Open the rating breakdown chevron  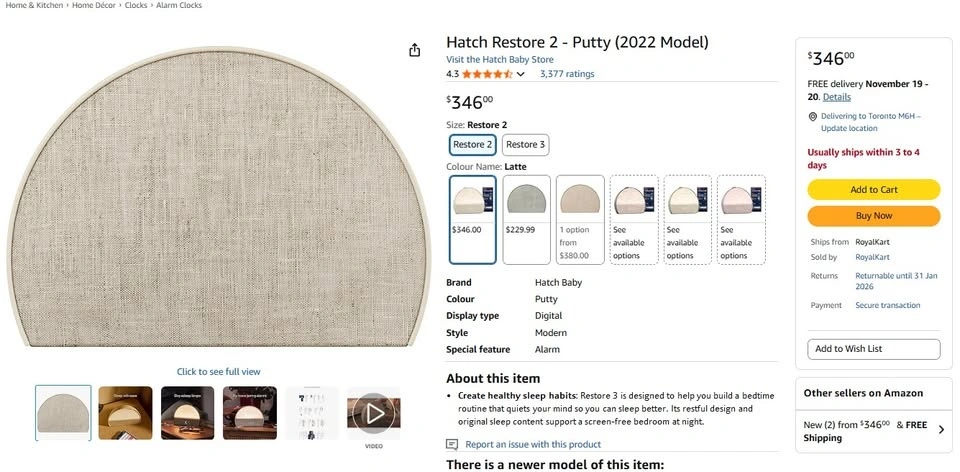point(520,74)
